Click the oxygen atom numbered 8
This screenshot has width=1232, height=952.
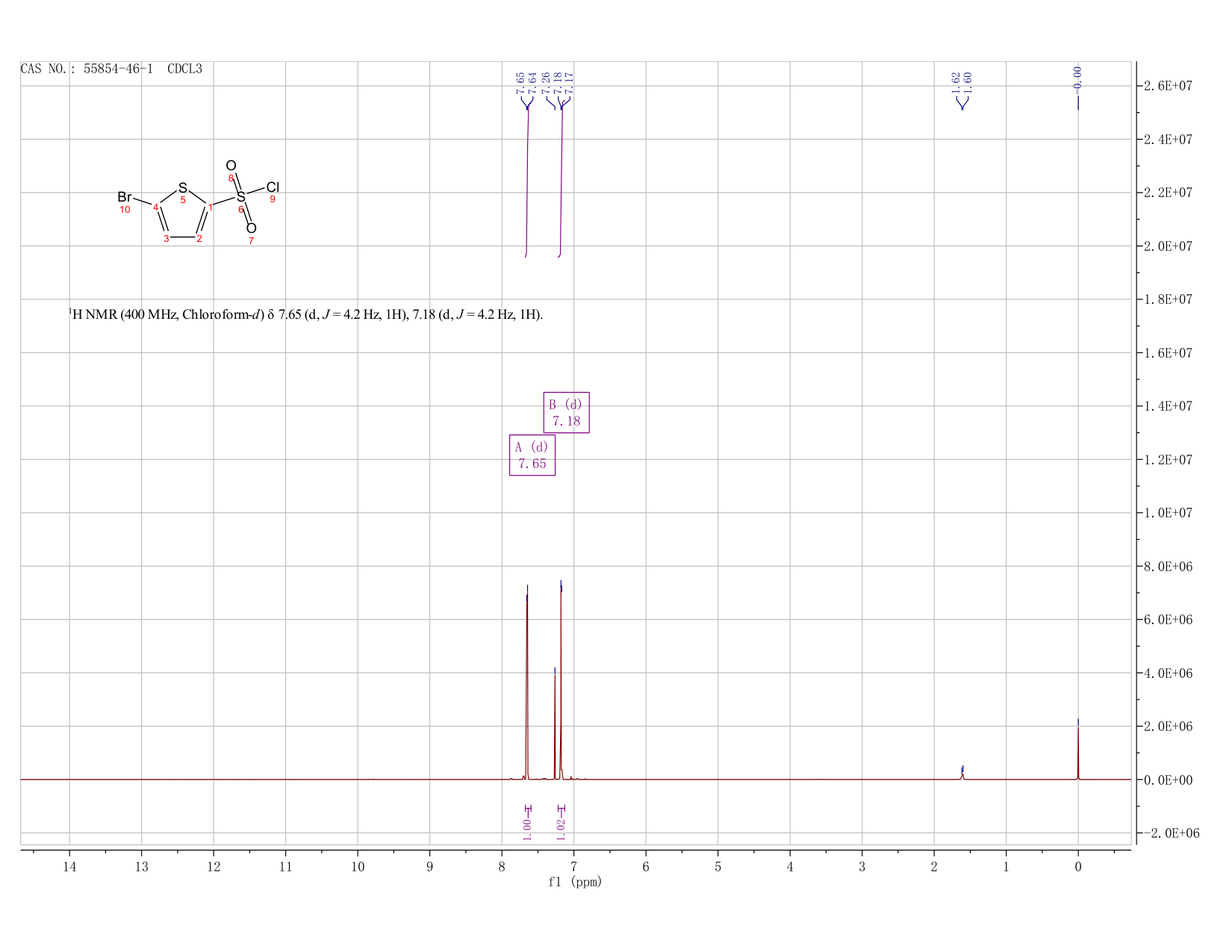point(231,166)
